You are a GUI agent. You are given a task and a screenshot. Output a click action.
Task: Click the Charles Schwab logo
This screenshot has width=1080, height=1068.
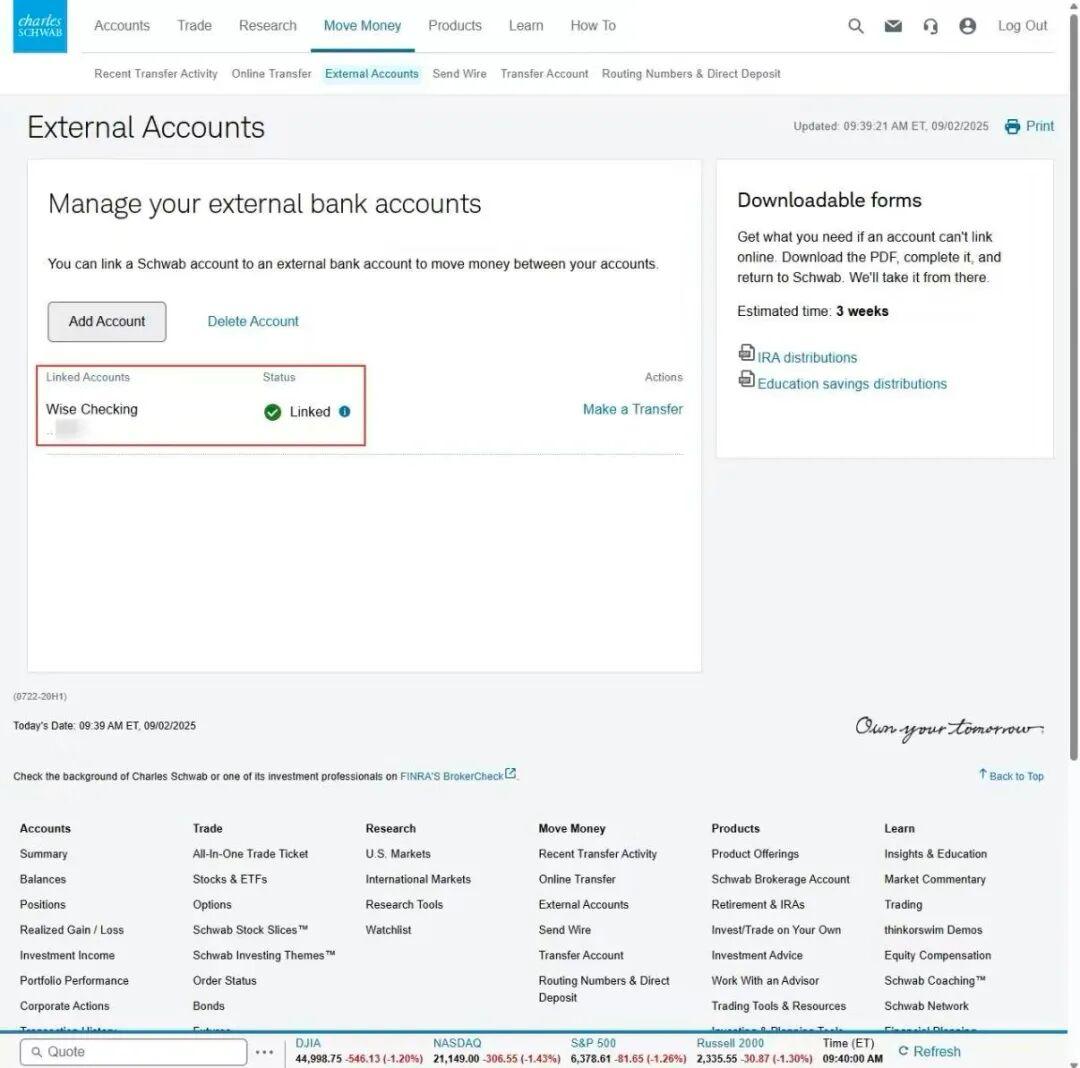[40, 26]
